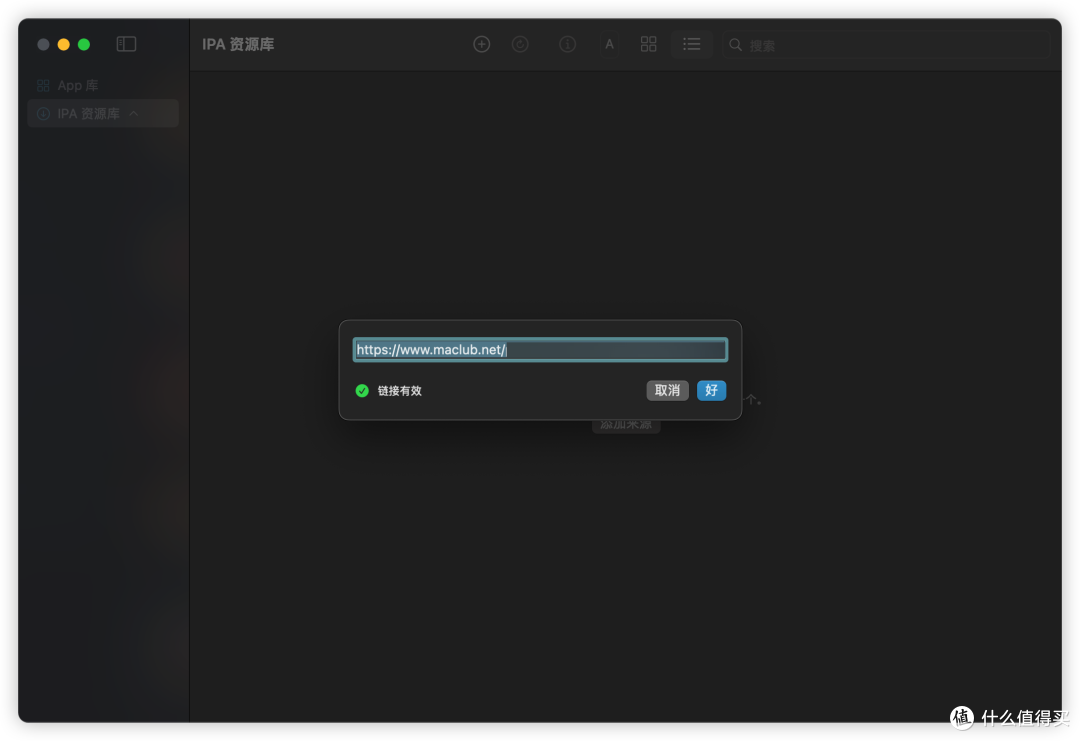Viewport: 1080px width, 741px height.
Task: Toggle the sidebar panel icon
Action: point(126,44)
